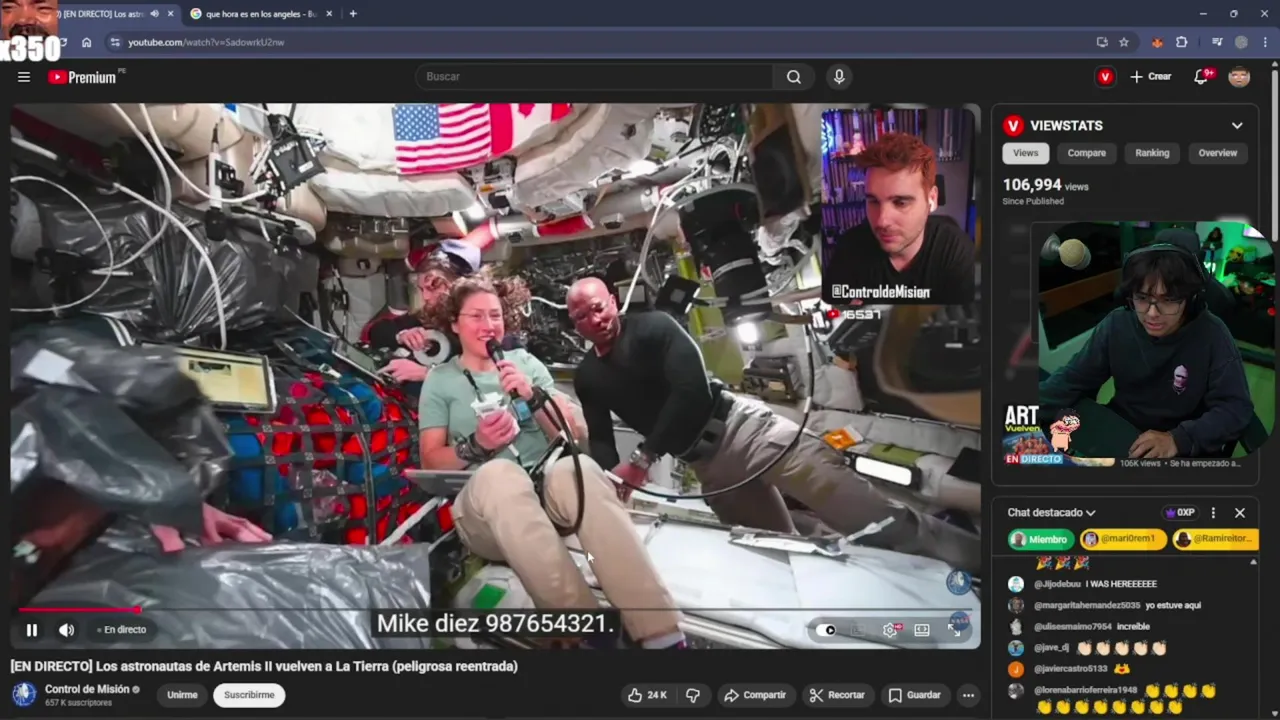Save the video with Guardar
Image resolution: width=1280 pixels, height=720 pixels.
[x=915, y=695]
